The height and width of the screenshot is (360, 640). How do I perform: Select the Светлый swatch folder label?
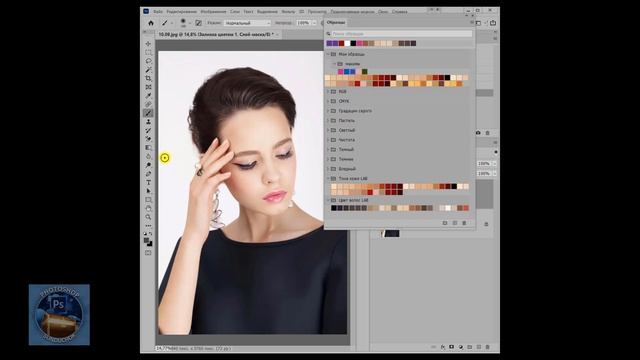(347, 130)
